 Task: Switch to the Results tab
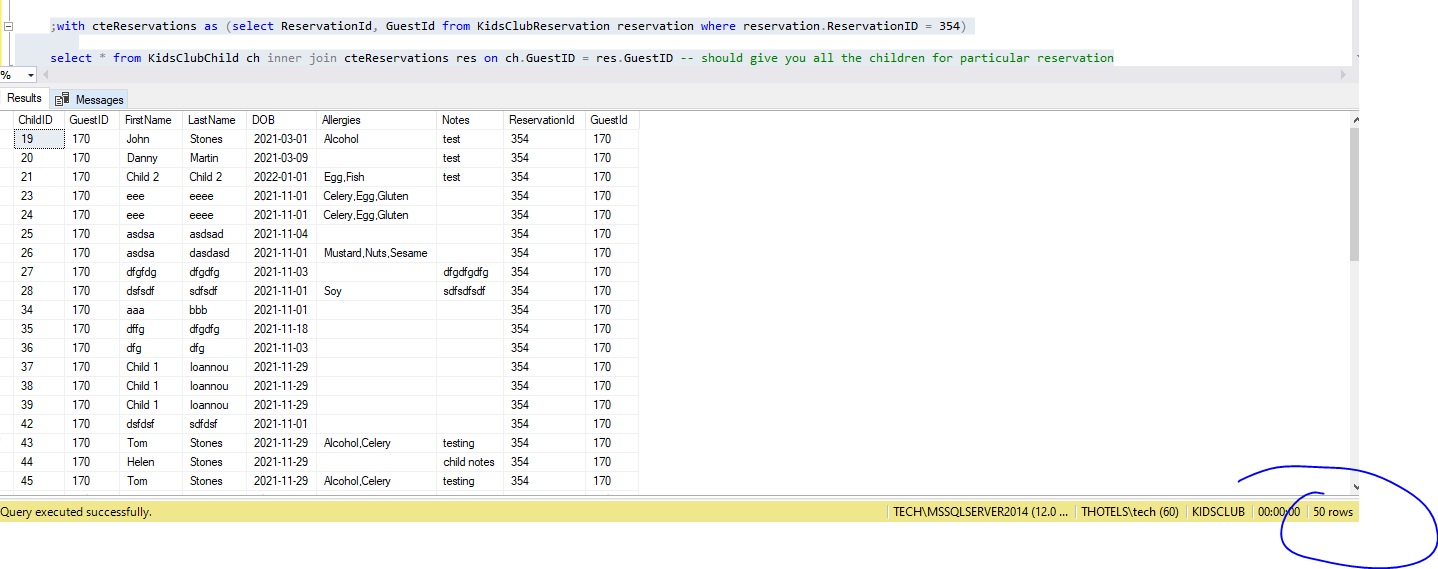pyautogui.click(x=25, y=98)
